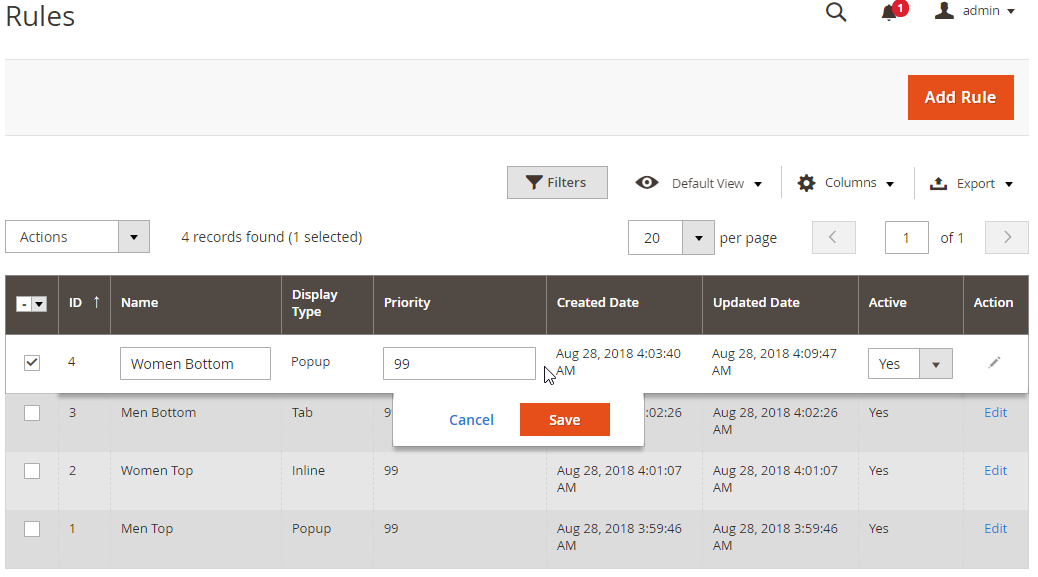
Task: Uncheck the Women Bottom row checkbox
Action: pyautogui.click(x=32, y=363)
